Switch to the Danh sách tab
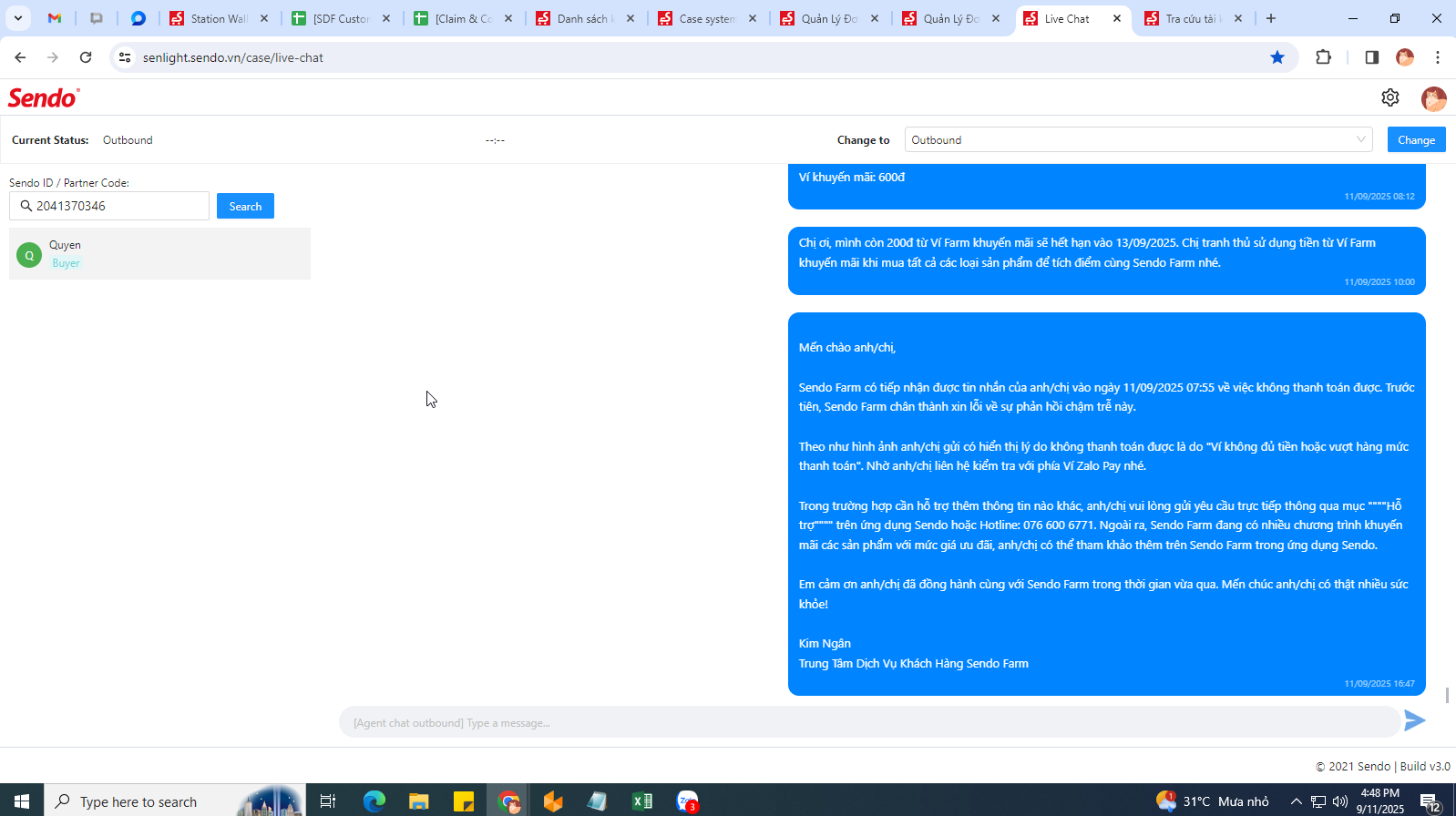 [585, 18]
